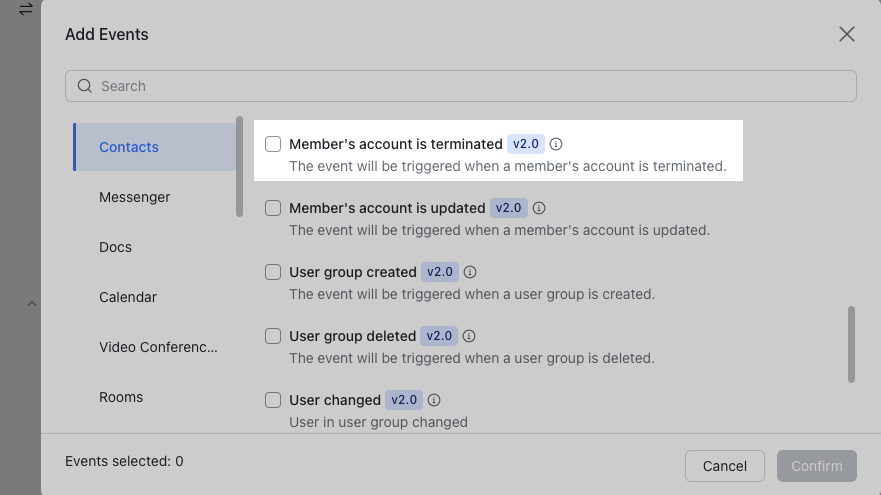Viewport: 881px width, 495px height.
Task: Click v2.0 badge on account updated event
Action: pos(508,208)
